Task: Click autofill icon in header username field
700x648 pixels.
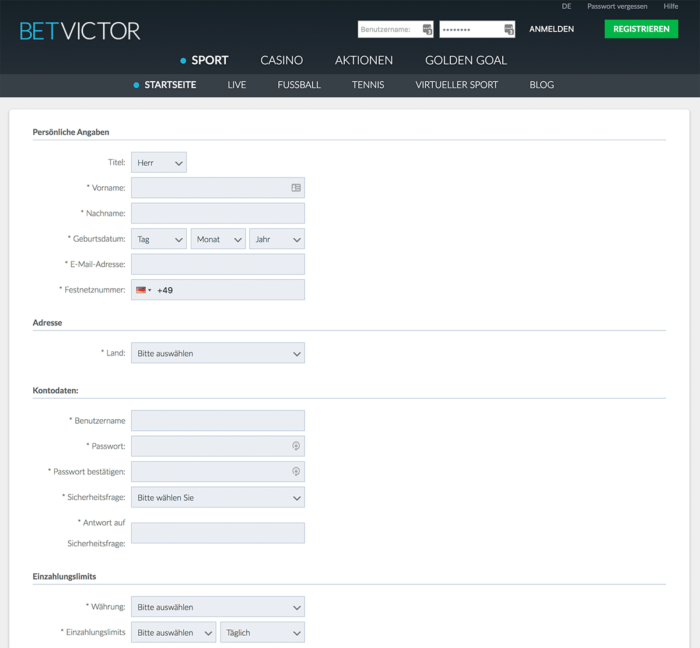Action: point(427,29)
